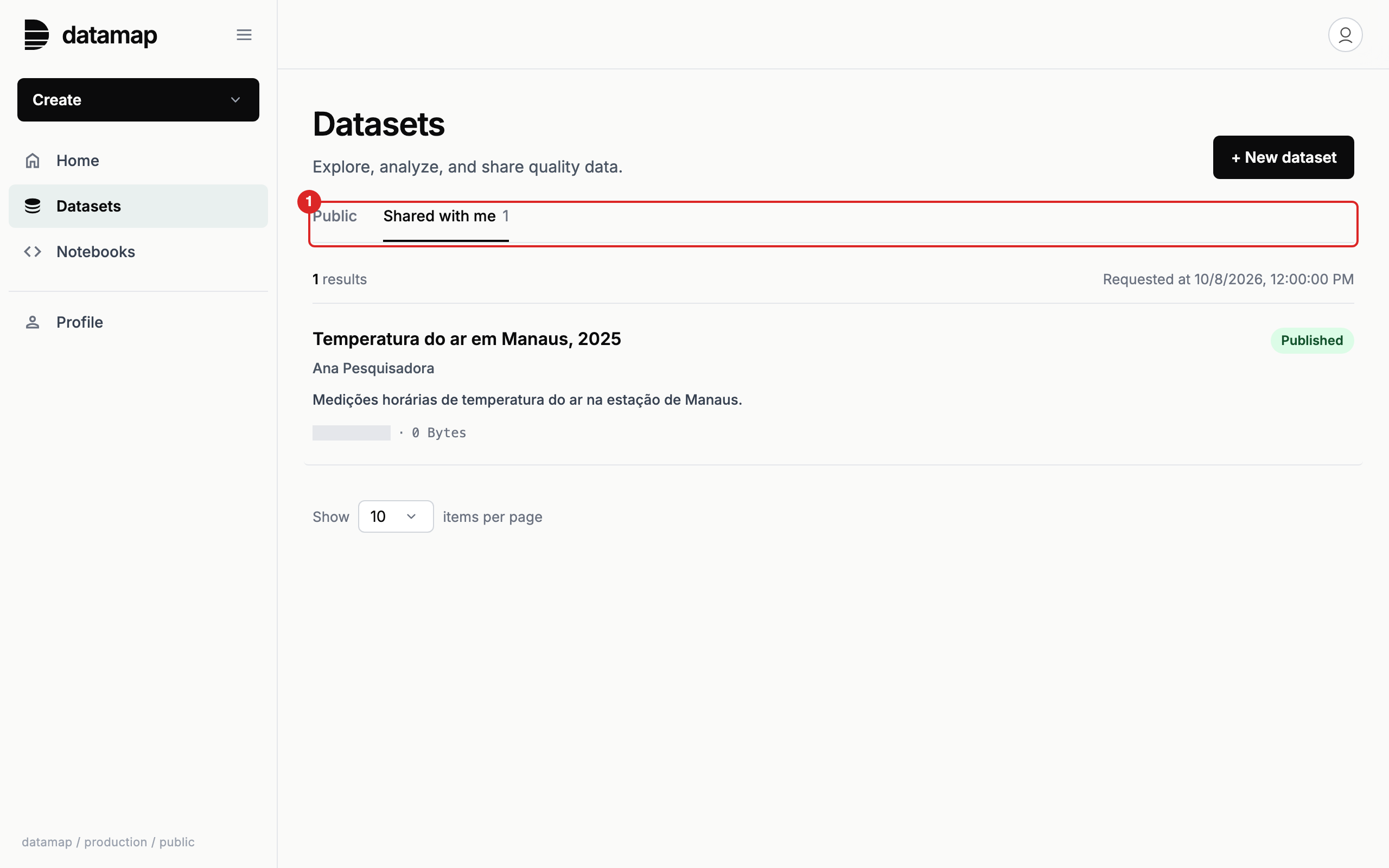Click the author Ana Pesquisadora
The width and height of the screenshot is (1389, 868).
[373, 368]
